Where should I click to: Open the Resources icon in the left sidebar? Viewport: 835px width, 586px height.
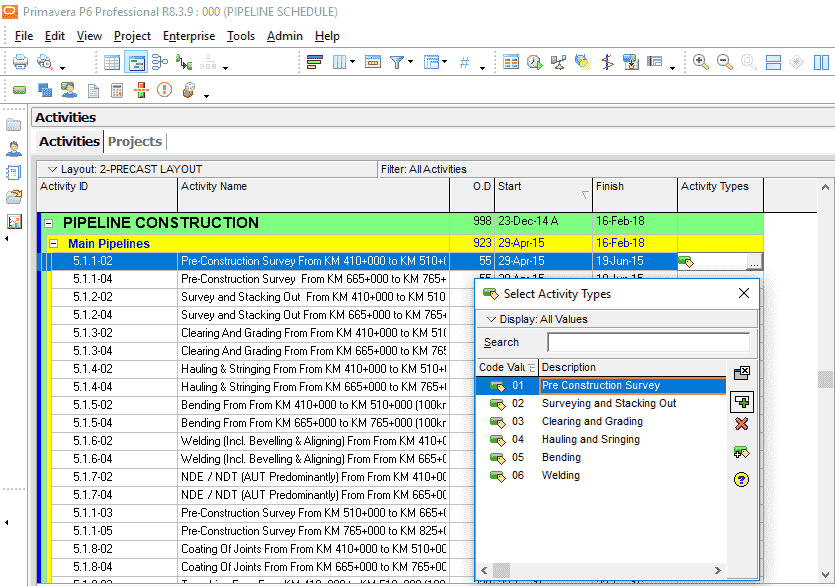(14, 149)
